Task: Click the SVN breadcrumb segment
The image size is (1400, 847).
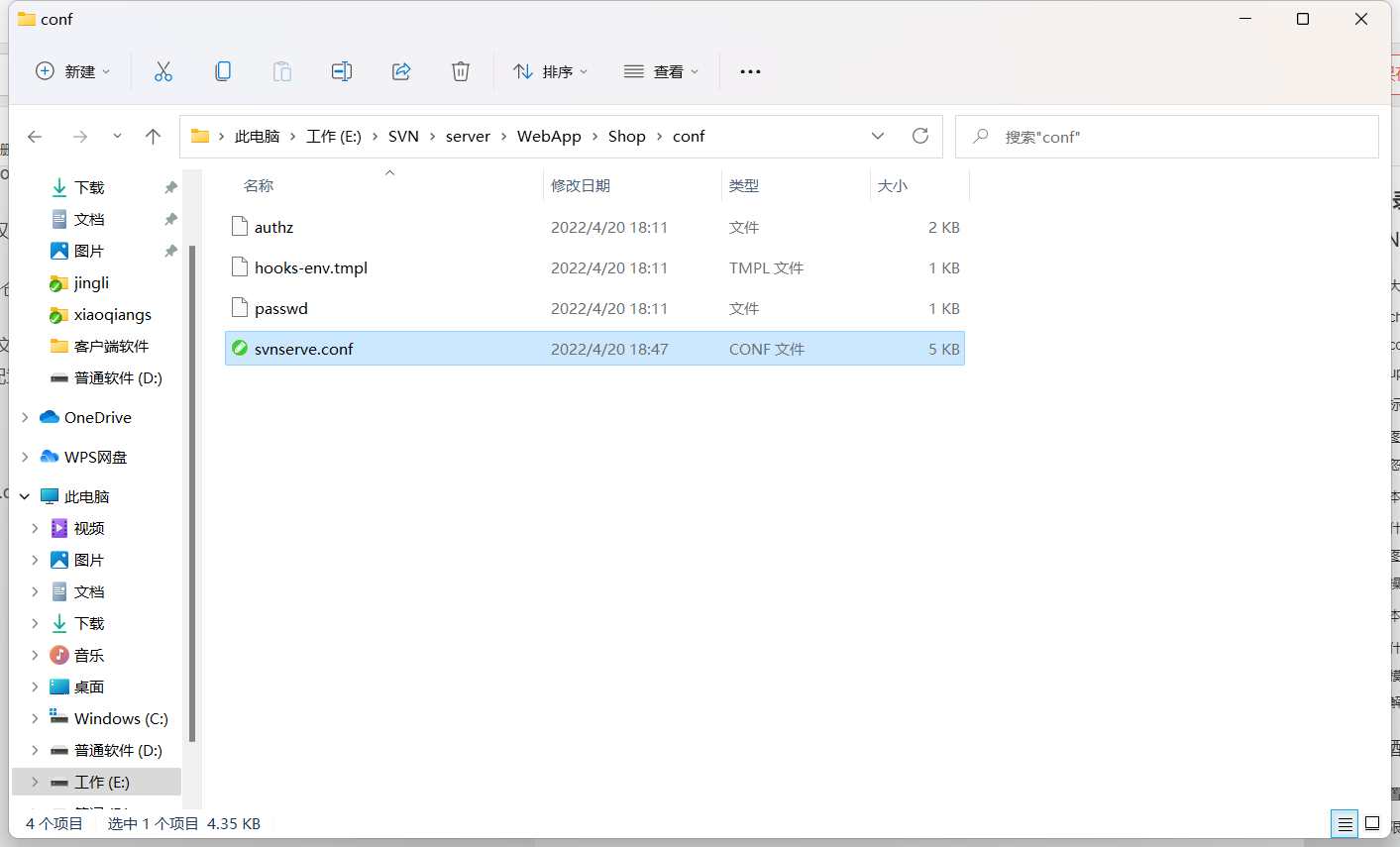Action: tap(403, 137)
